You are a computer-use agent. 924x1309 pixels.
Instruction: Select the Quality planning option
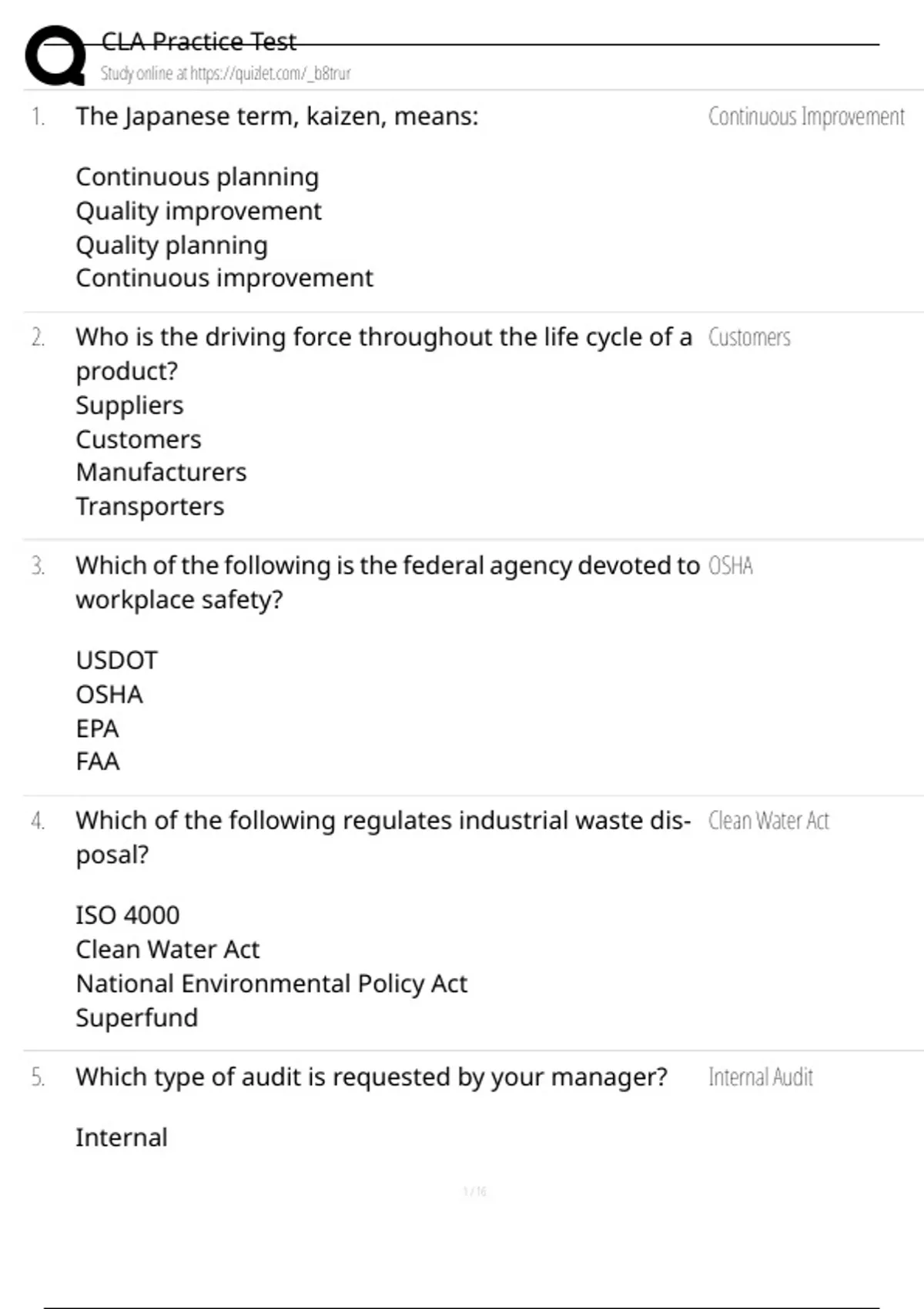[172, 245]
